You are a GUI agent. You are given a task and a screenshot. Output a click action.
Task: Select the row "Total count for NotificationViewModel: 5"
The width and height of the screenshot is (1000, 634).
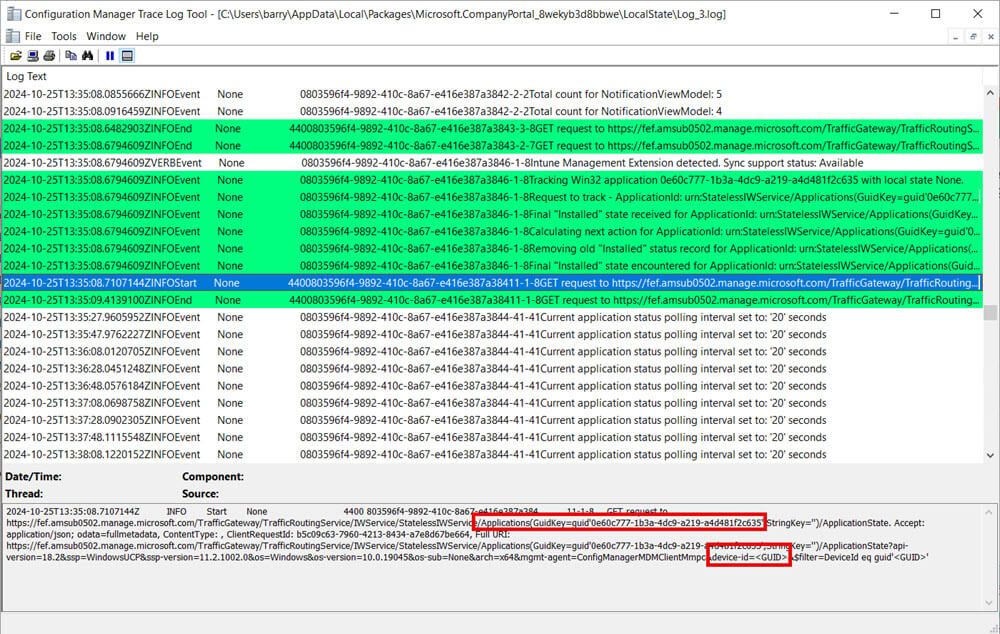click(492, 94)
